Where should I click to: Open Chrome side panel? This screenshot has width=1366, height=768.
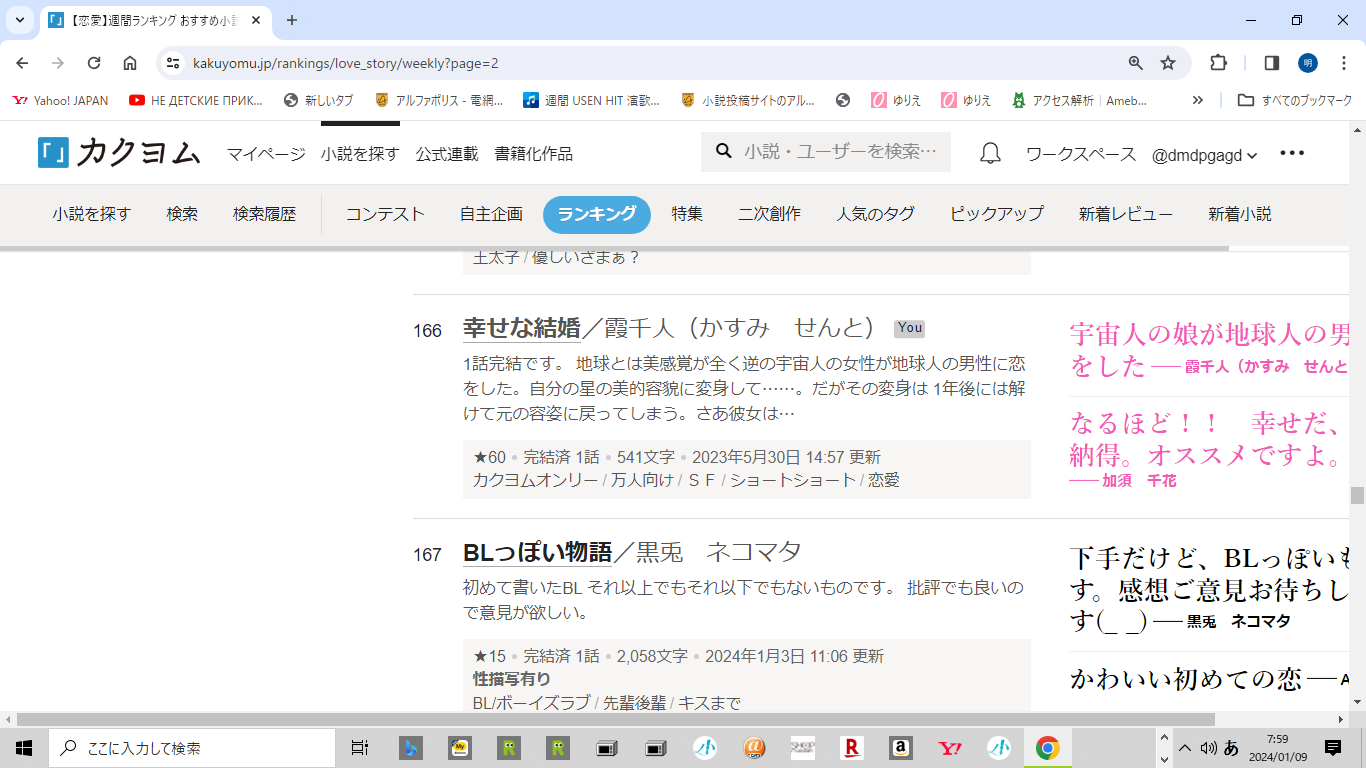pos(1271,63)
